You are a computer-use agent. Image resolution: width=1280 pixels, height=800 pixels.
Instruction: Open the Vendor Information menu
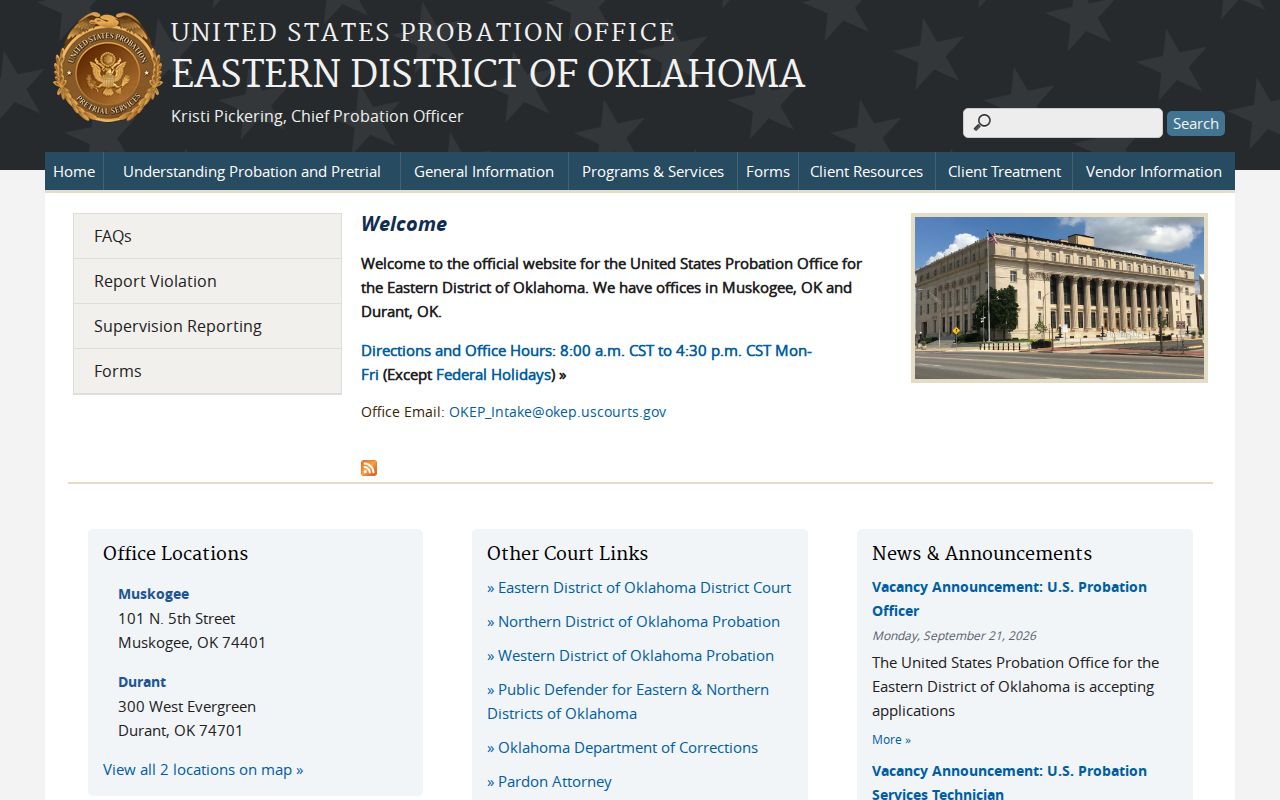tap(1153, 171)
